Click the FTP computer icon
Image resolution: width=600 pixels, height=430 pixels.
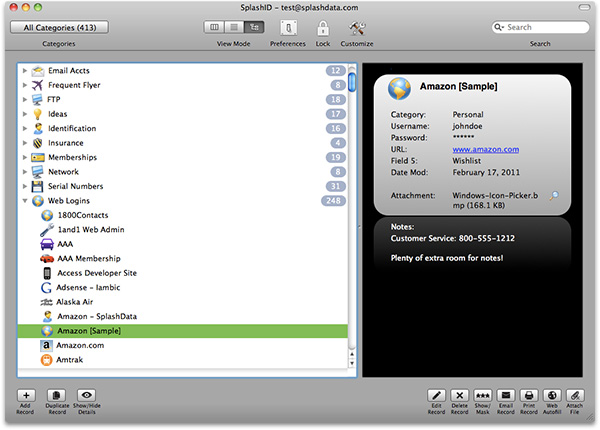point(37,99)
